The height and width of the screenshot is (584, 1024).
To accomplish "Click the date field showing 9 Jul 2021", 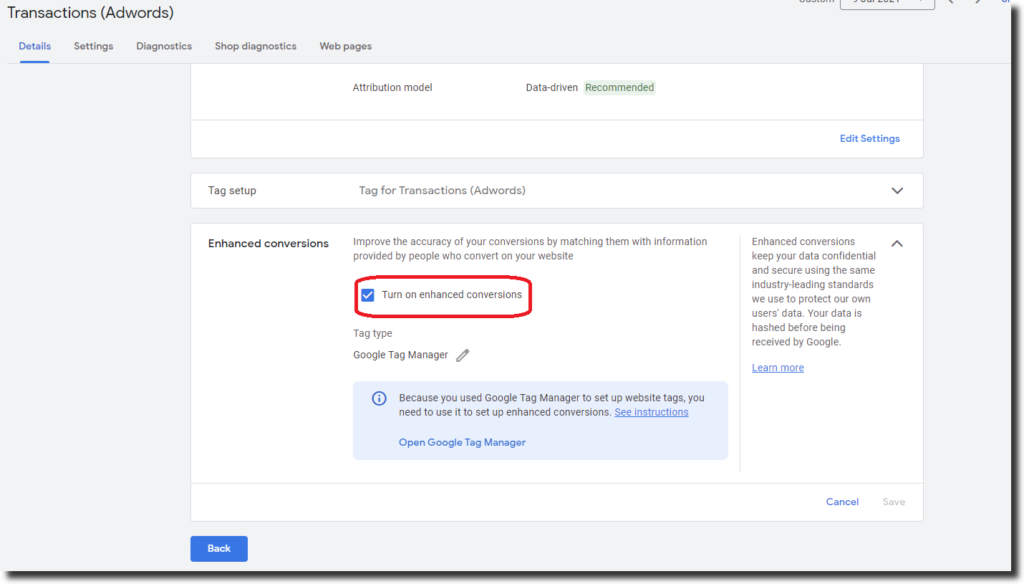I will click(886, 3).
